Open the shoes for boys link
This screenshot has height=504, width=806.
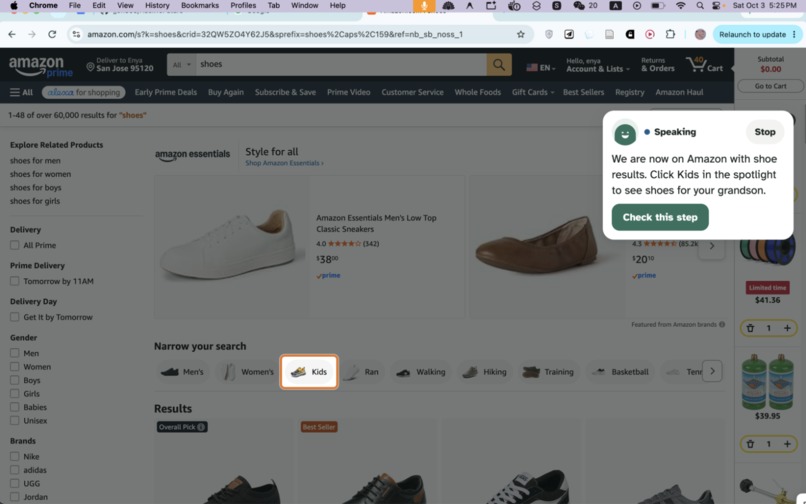pos(35,188)
